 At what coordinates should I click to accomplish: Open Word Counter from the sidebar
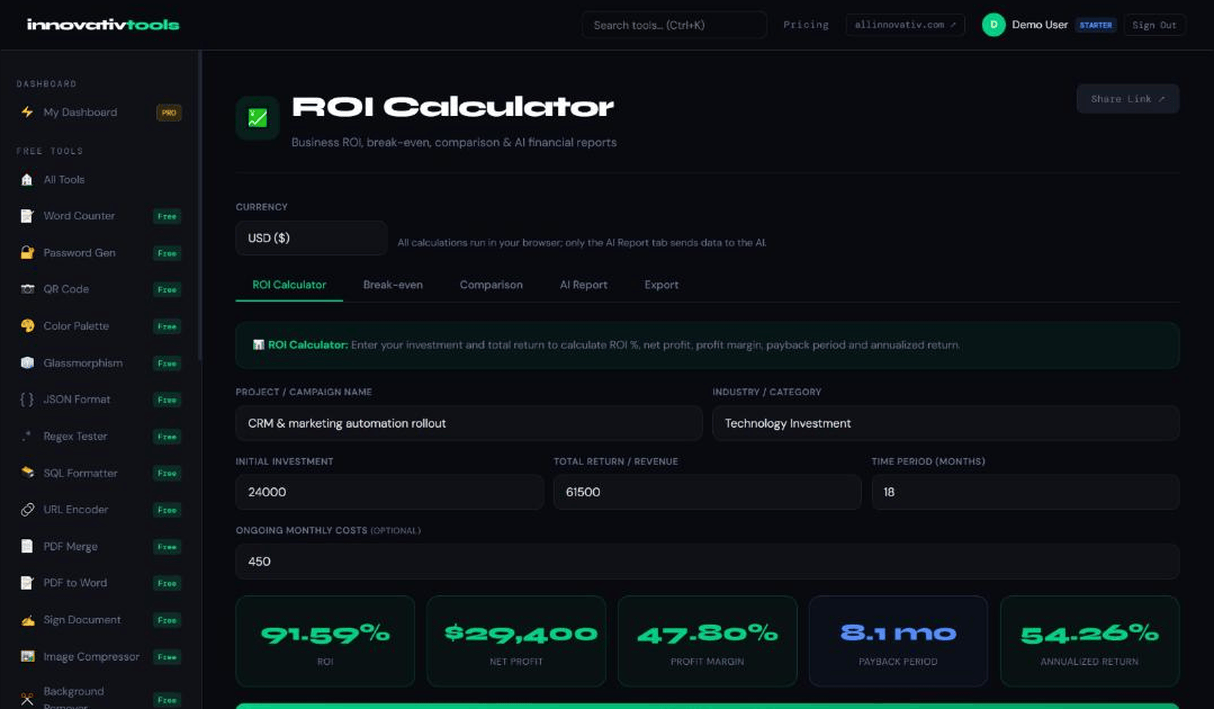pyautogui.click(x=99, y=216)
